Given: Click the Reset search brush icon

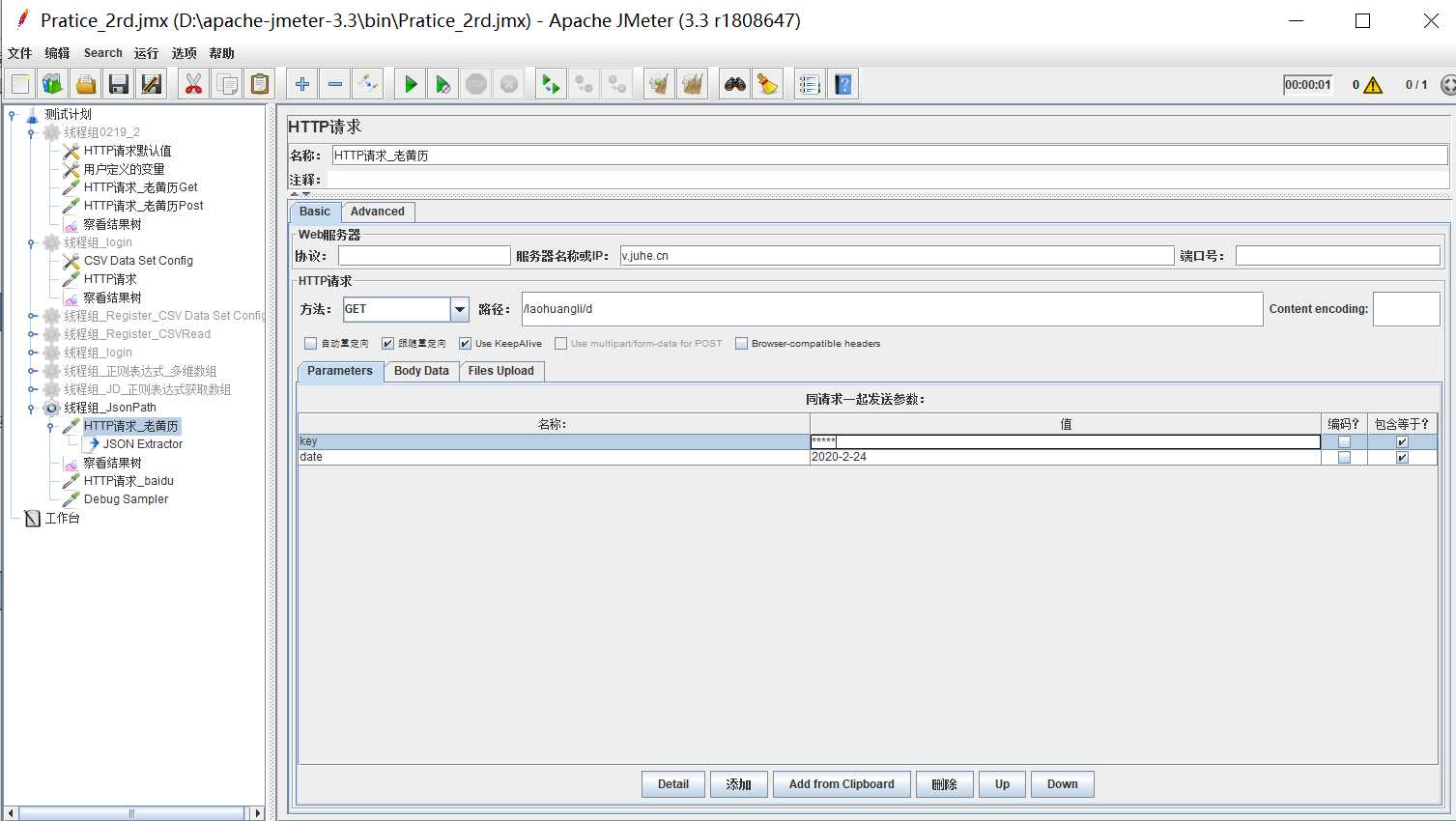Looking at the screenshot, I should point(768,84).
